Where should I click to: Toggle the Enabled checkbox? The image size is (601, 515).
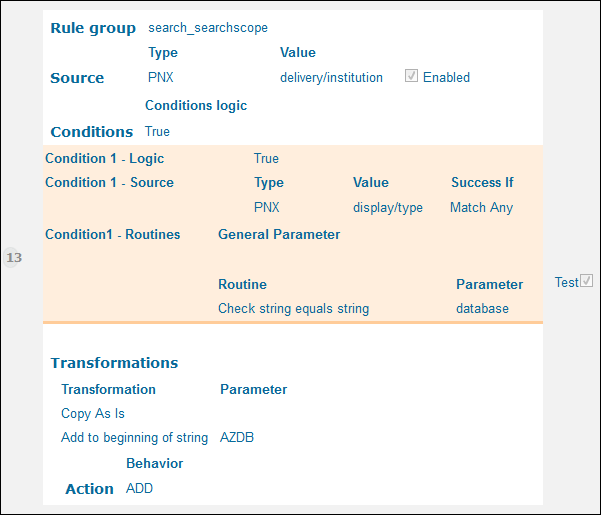411,77
